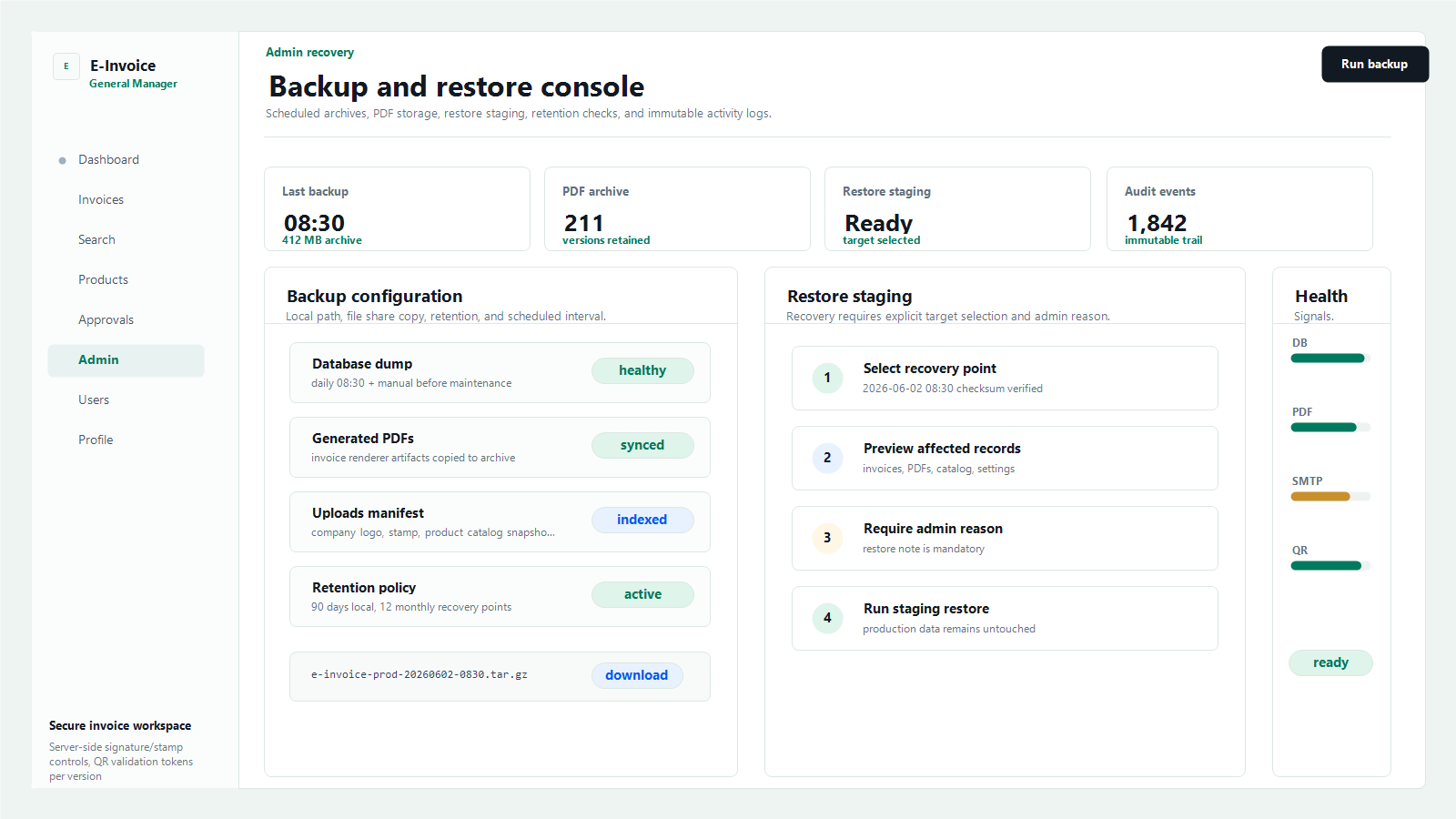Select the Uploads manifest row
Image resolution: width=1456 pixels, height=819 pixels.
(500, 522)
